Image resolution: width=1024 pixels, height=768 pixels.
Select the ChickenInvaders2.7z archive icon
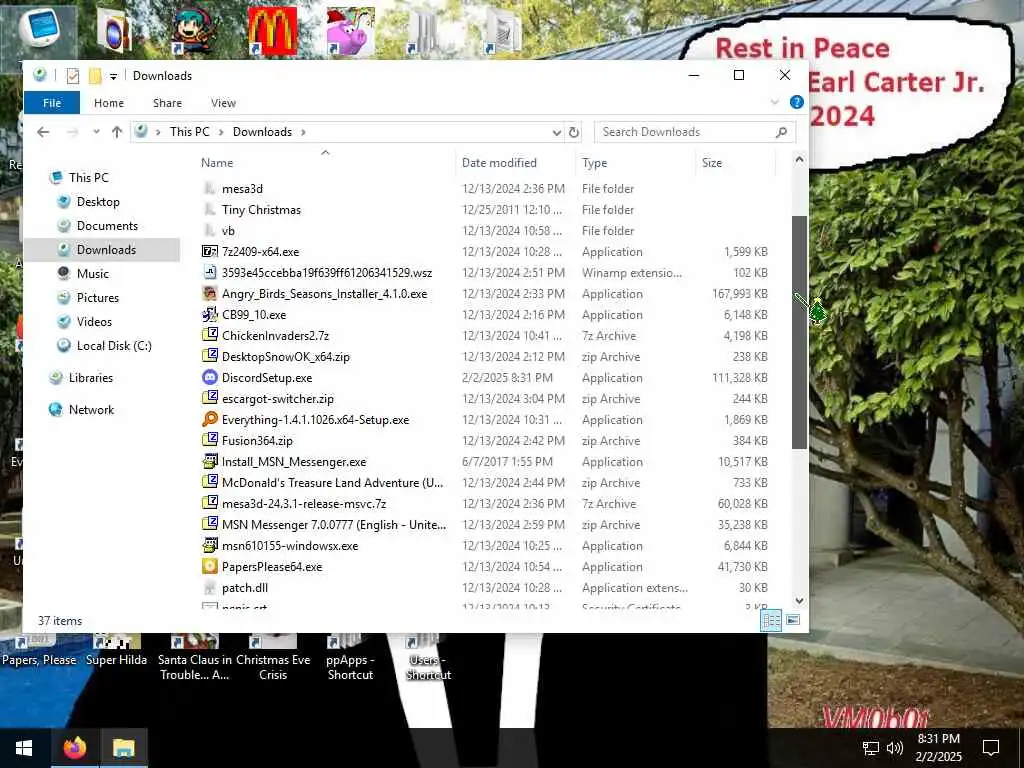[210, 336]
